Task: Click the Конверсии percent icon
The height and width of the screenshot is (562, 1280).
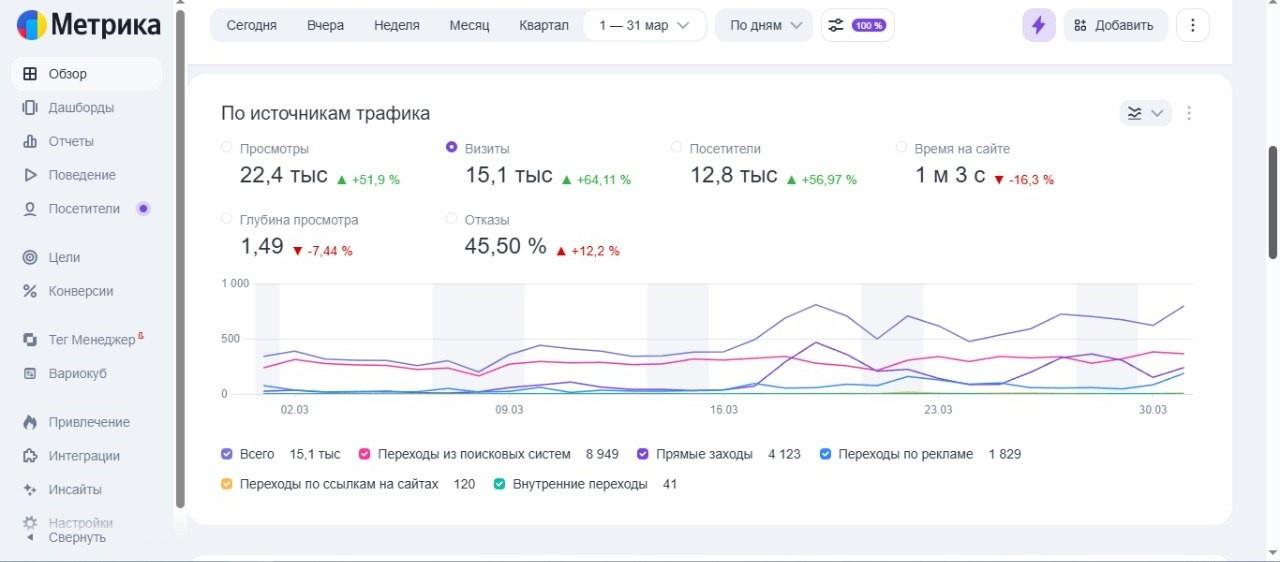Action: (x=30, y=291)
